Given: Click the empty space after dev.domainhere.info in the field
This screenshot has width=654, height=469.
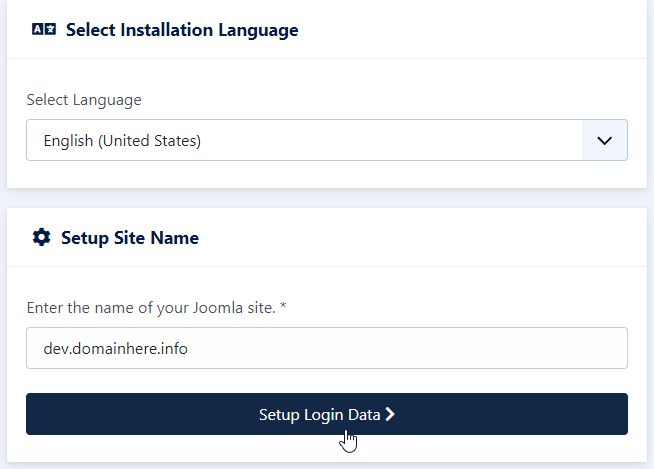Looking at the screenshot, I should click(x=405, y=348).
